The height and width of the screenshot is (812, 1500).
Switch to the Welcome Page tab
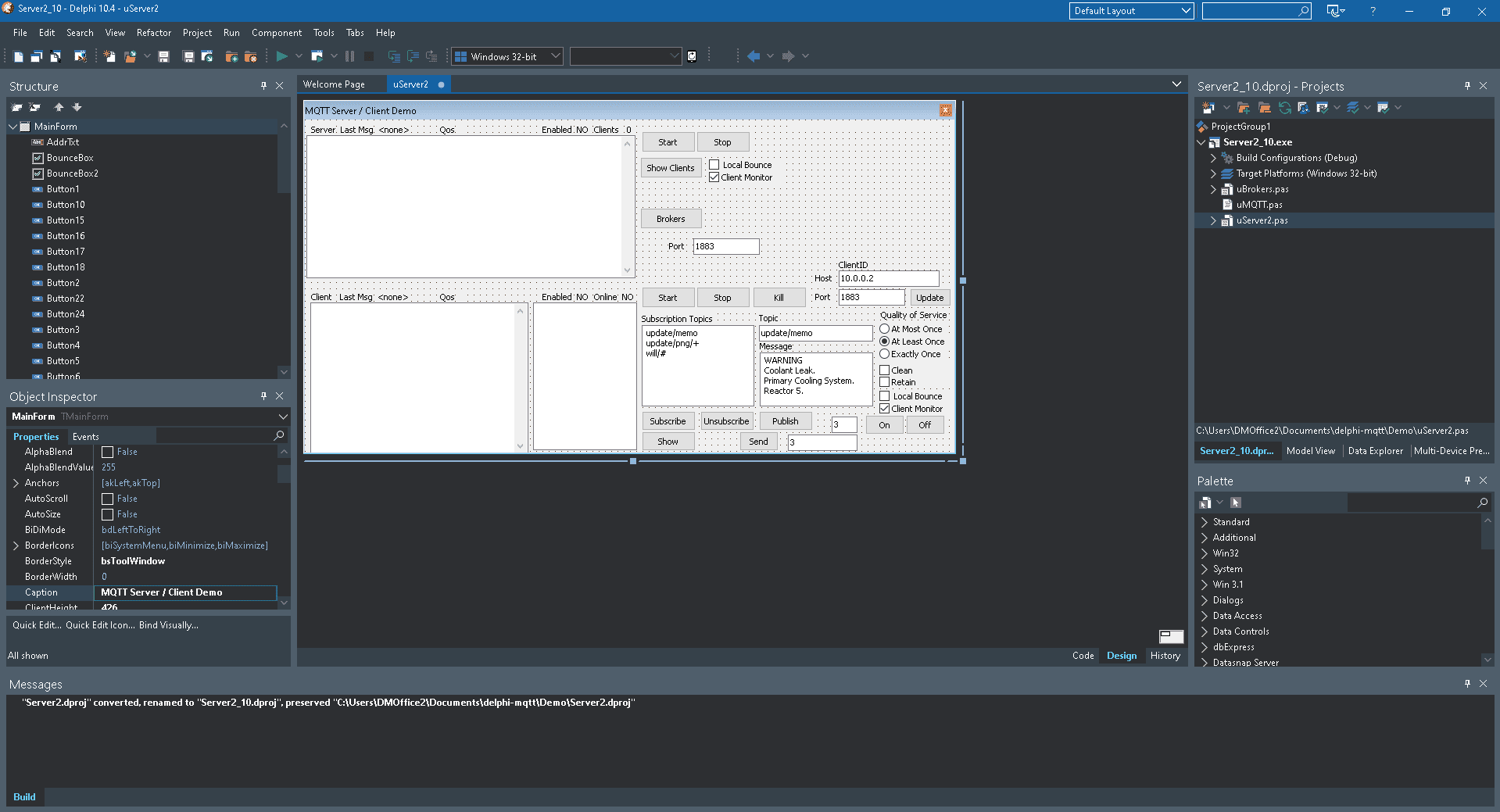(334, 84)
